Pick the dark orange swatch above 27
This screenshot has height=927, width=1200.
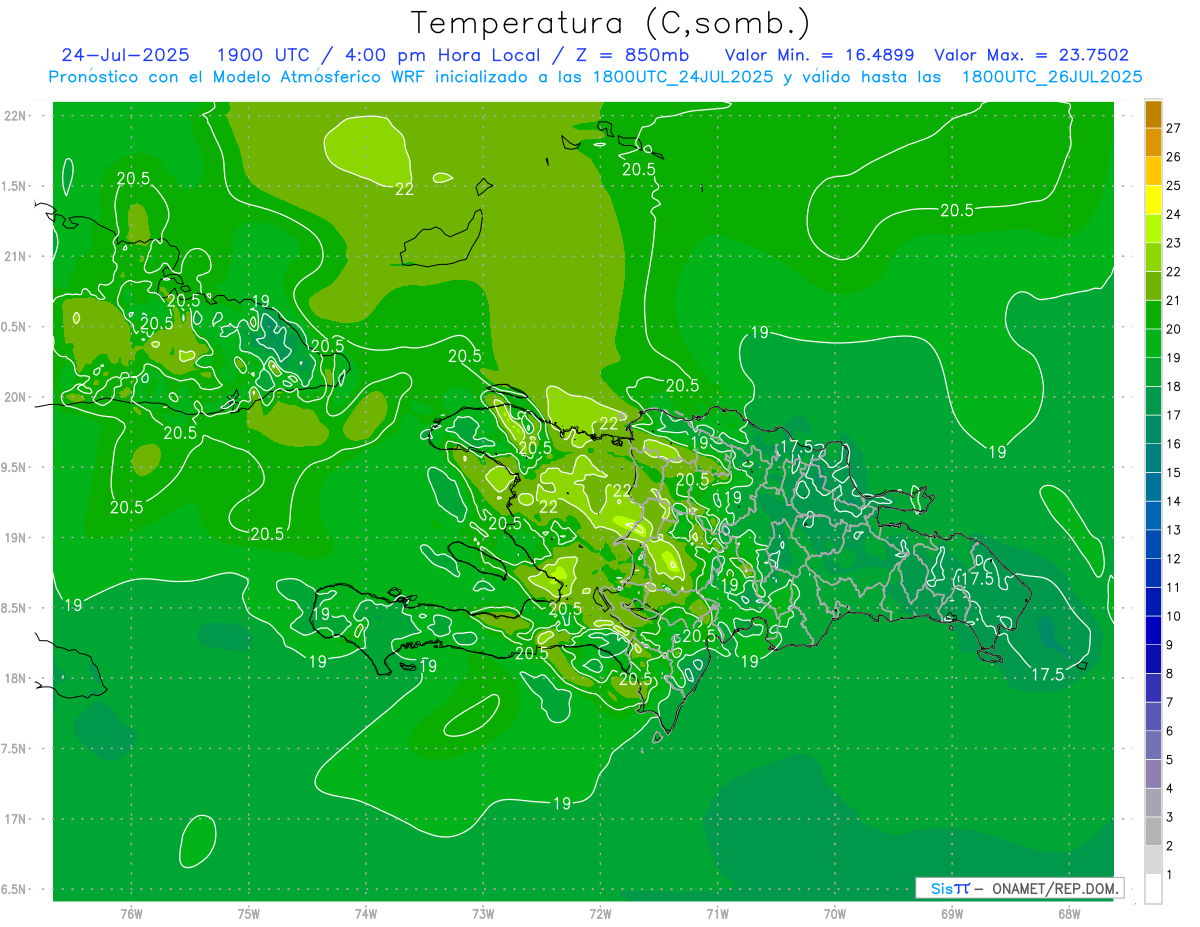[1153, 114]
